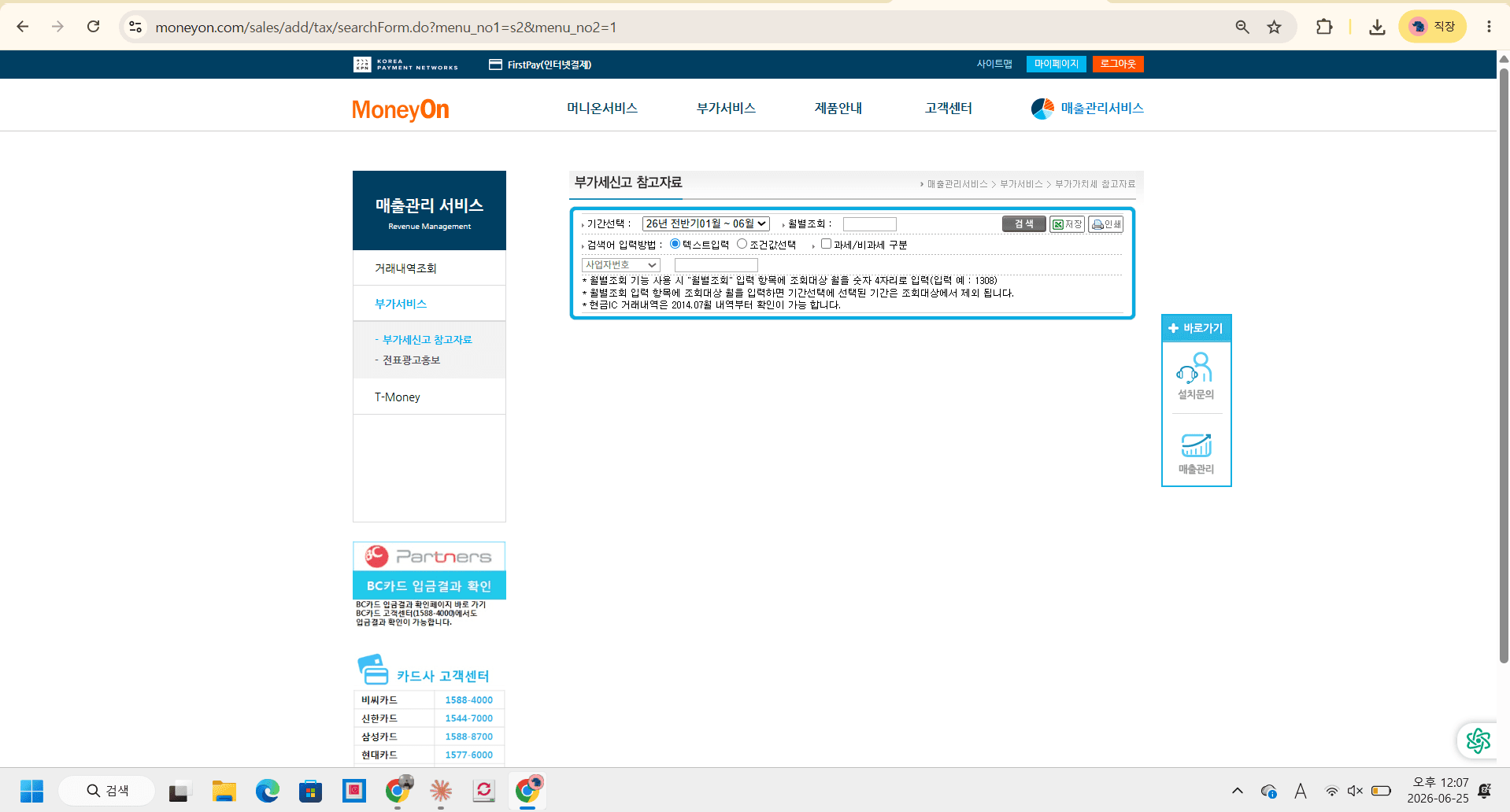Viewport: 1510px width, 812px height.
Task: Click 삼성카드 phone number 1588-8700
Action: [468, 736]
